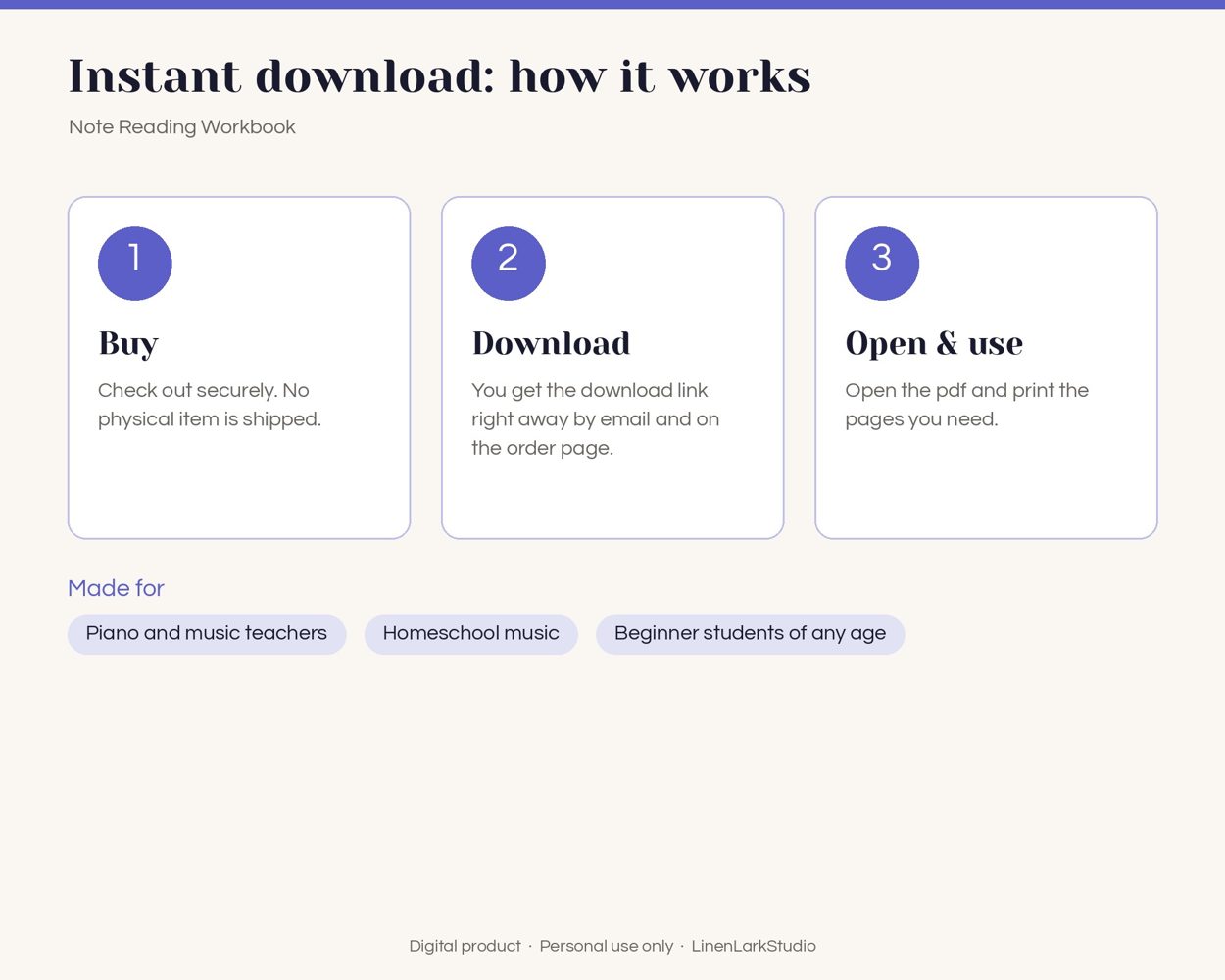Click the 'Open the pdf and print' description

(x=967, y=405)
